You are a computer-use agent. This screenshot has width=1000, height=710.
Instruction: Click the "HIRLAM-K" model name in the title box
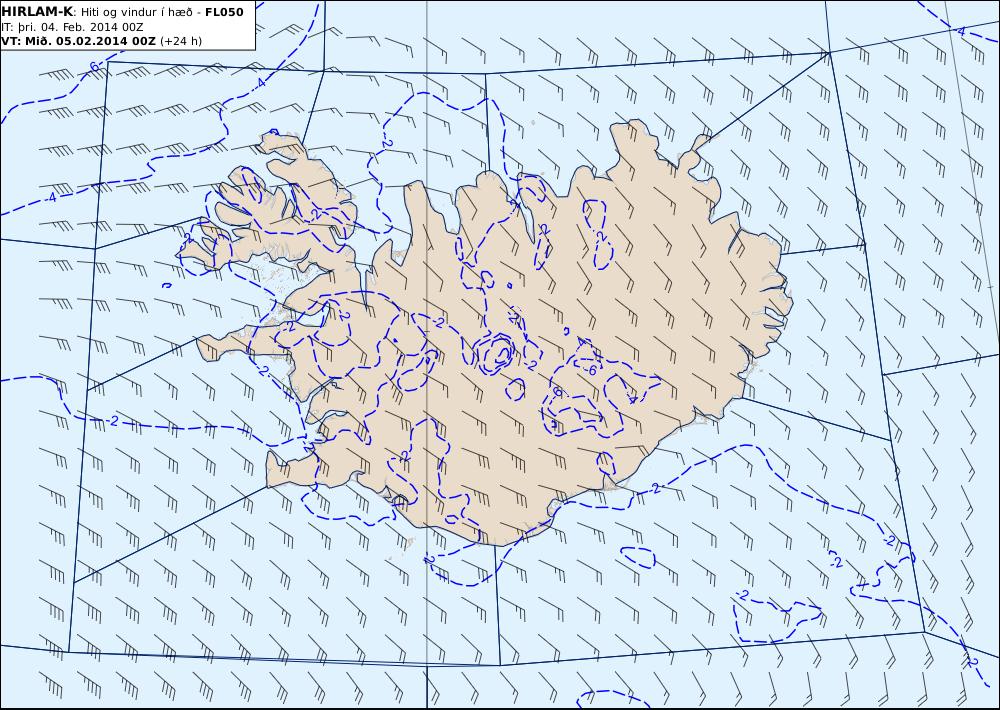click(x=37, y=12)
